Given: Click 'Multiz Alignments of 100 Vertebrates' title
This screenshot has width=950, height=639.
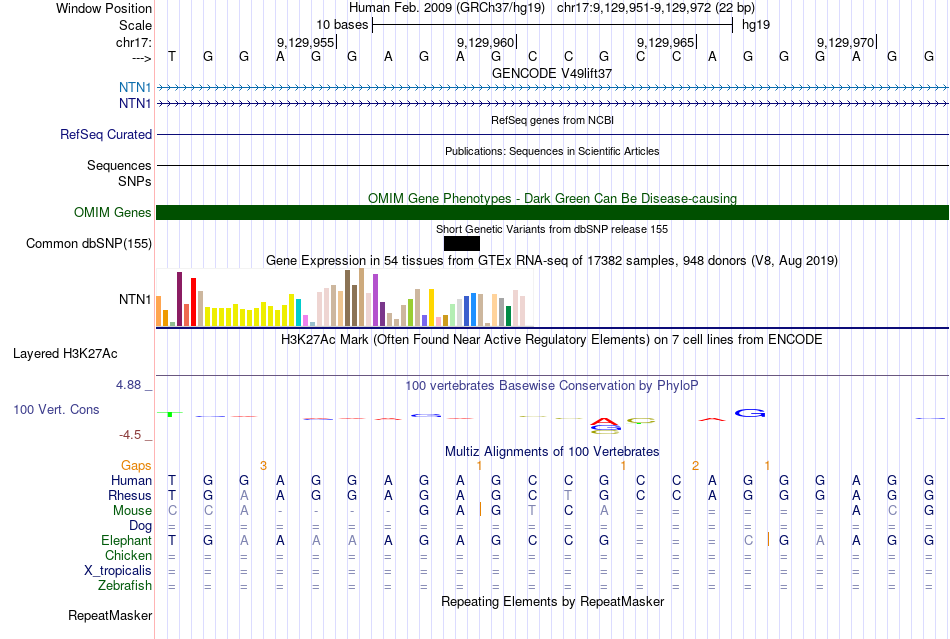Looking at the screenshot, I should pyautogui.click(x=552, y=451).
